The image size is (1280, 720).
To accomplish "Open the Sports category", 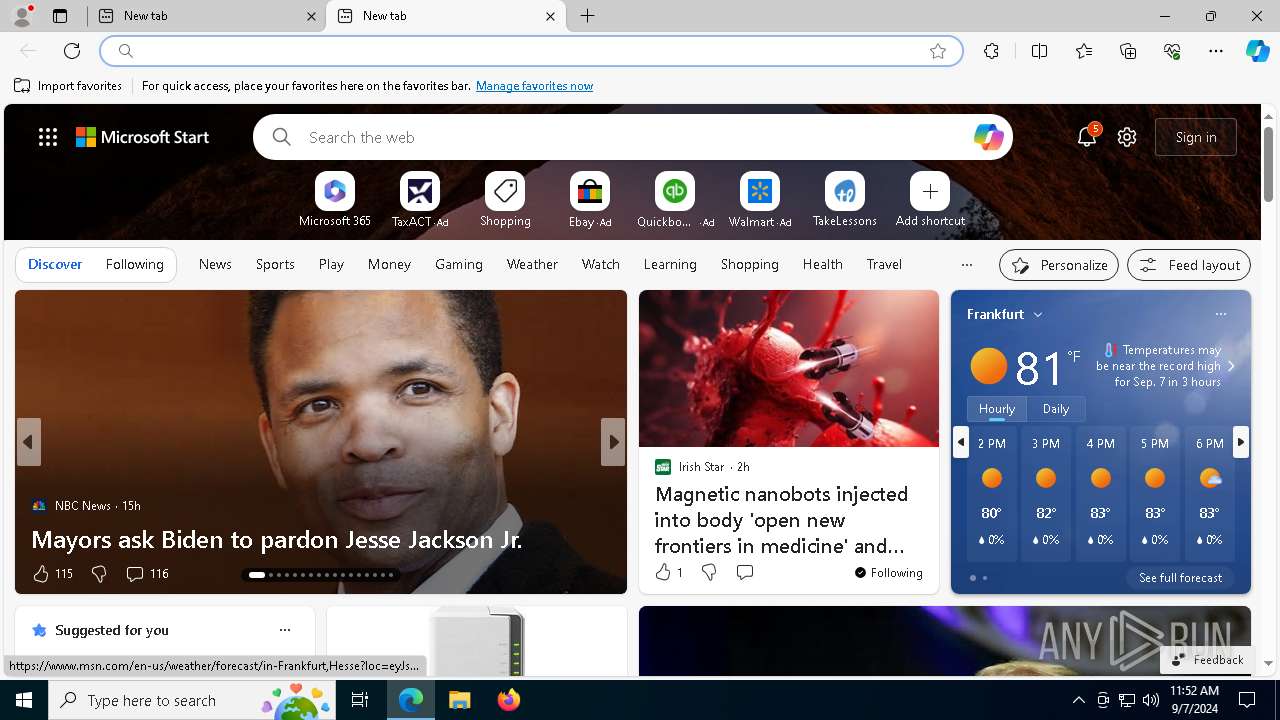I will coord(275,264).
